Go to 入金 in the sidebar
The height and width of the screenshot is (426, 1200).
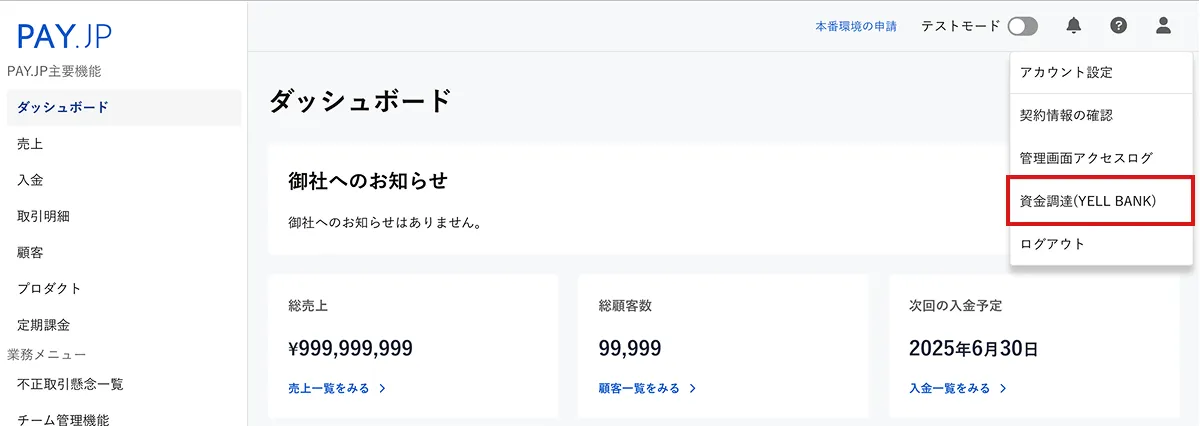tap(30, 180)
